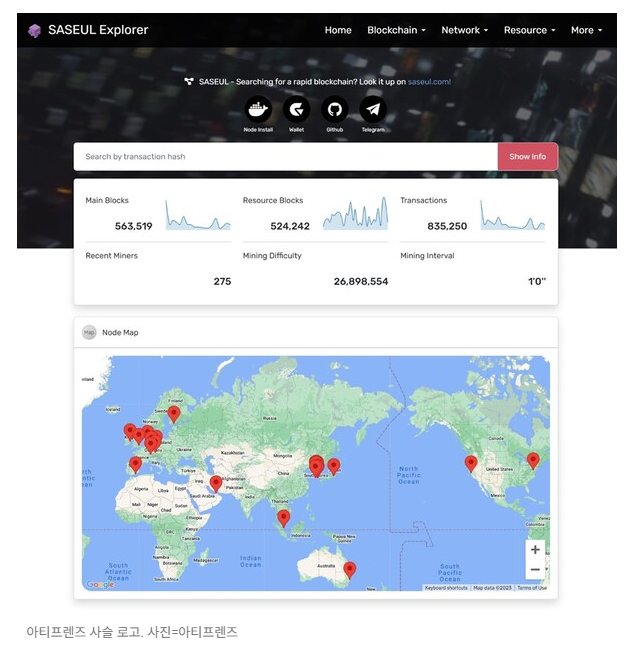
Task: Click the Resource Blocks value 524,242
Action: tap(290, 226)
